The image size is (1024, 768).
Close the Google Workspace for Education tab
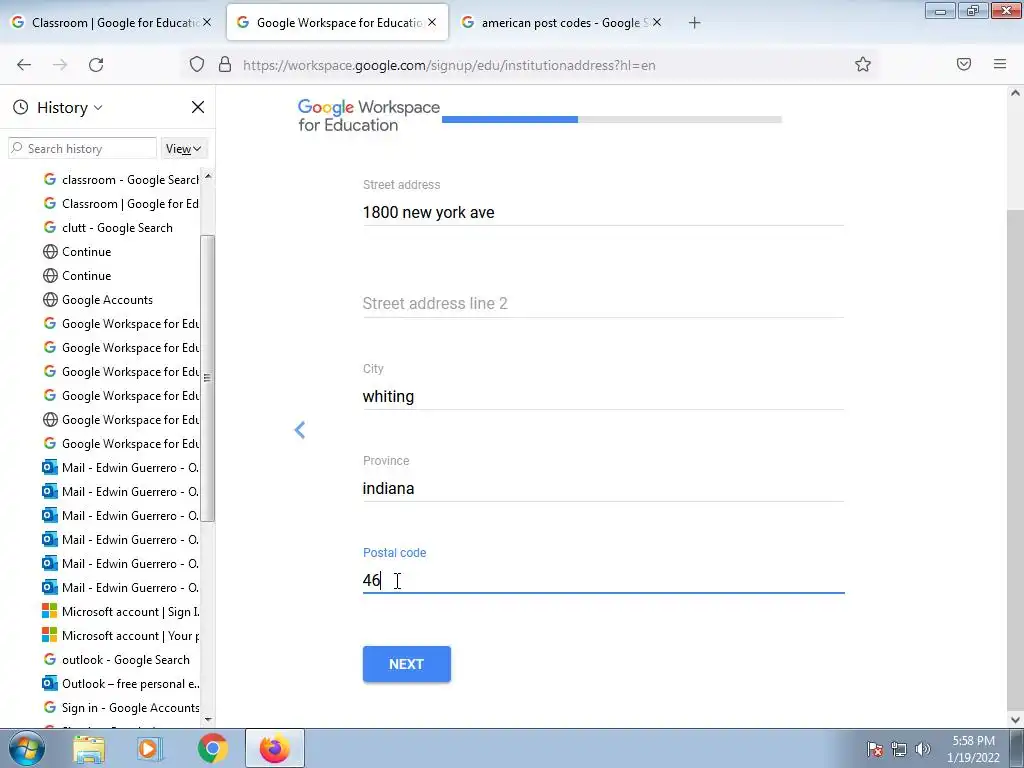pyautogui.click(x=432, y=22)
